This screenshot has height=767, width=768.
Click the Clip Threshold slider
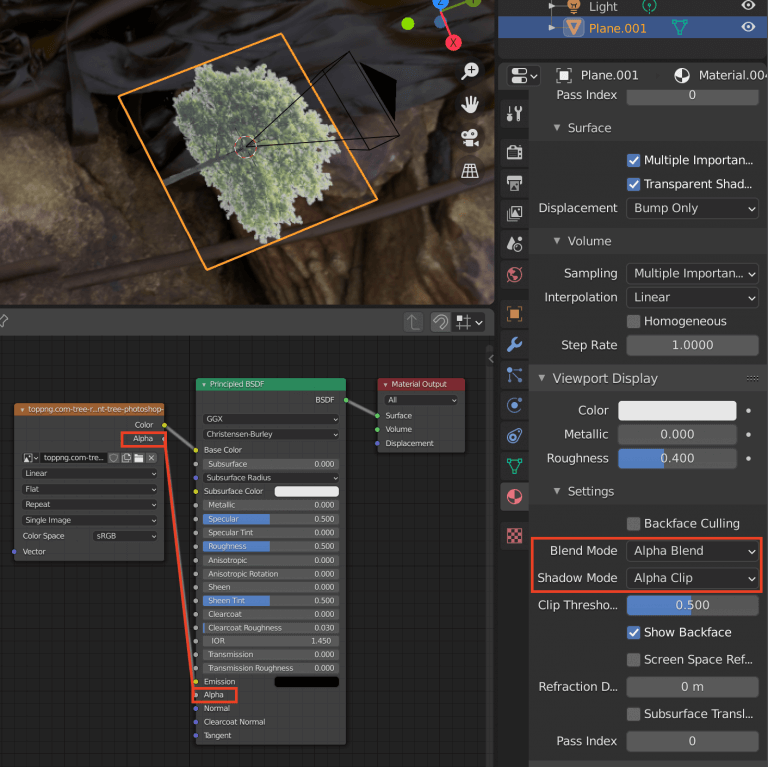point(693,605)
